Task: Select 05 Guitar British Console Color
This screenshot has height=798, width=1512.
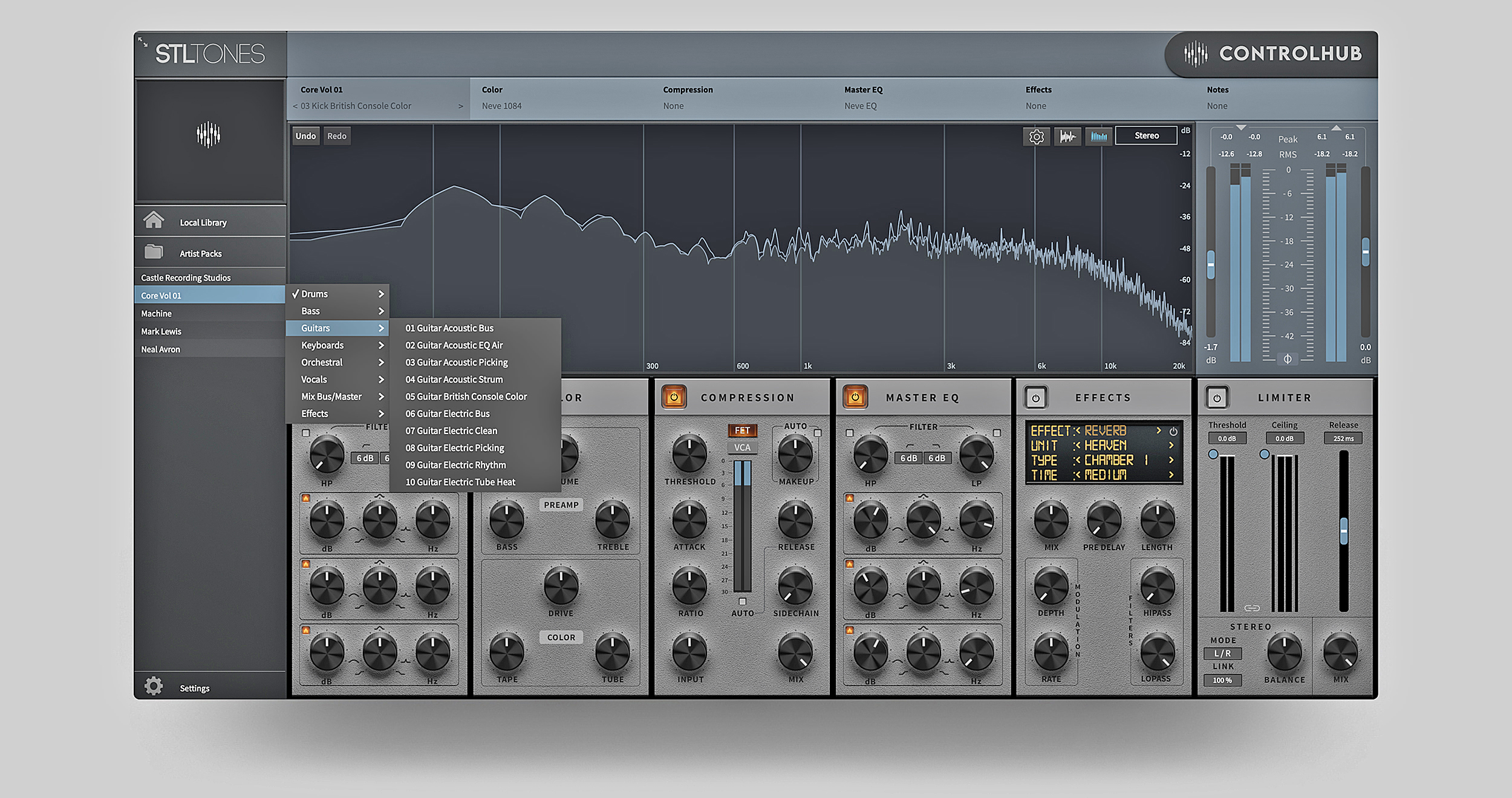Action: (475, 397)
